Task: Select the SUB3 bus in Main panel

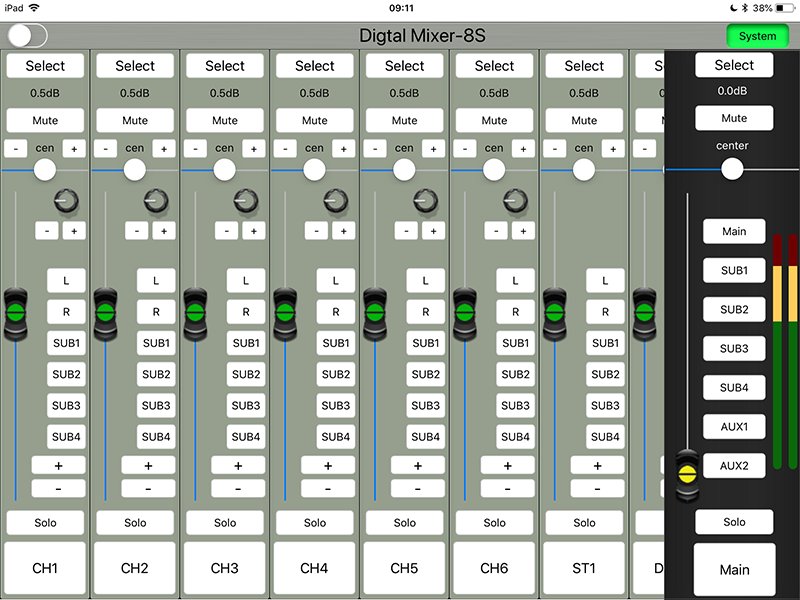Action: click(x=734, y=348)
